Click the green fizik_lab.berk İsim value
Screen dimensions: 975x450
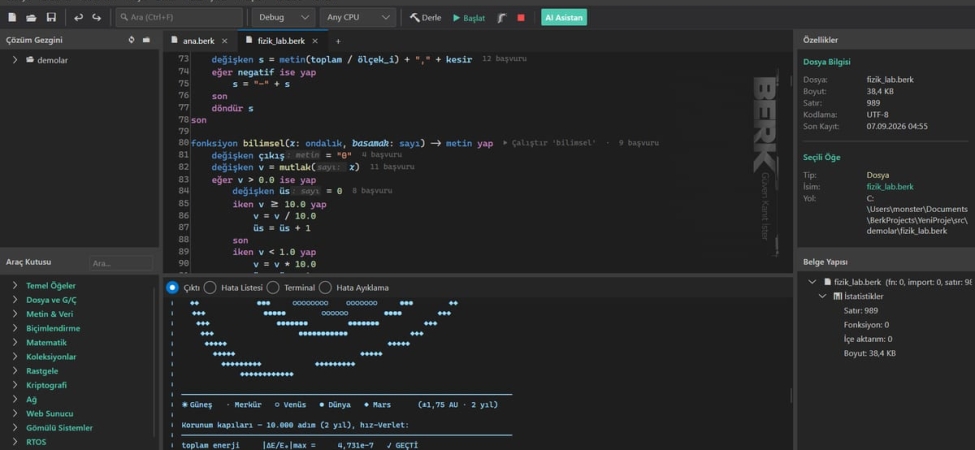click(890, 186)
